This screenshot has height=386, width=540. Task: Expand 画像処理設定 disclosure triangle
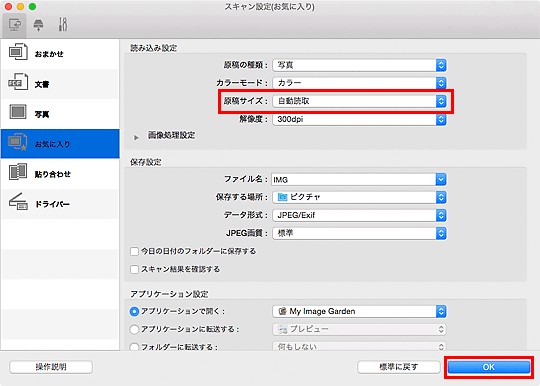[x=136, y=137]
